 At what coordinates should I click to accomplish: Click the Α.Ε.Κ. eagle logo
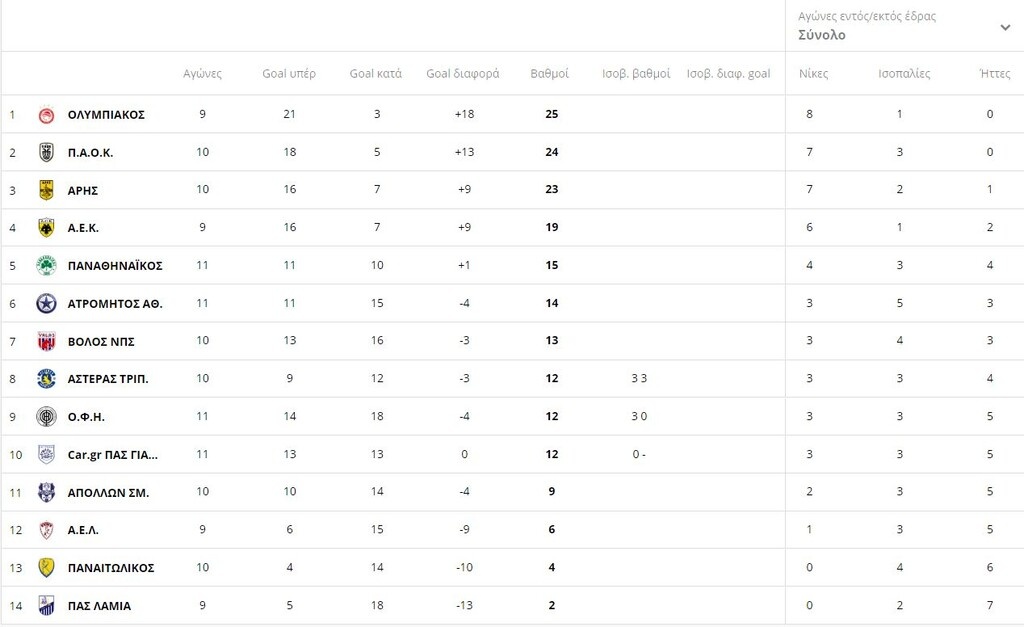(x=46, y=228)
